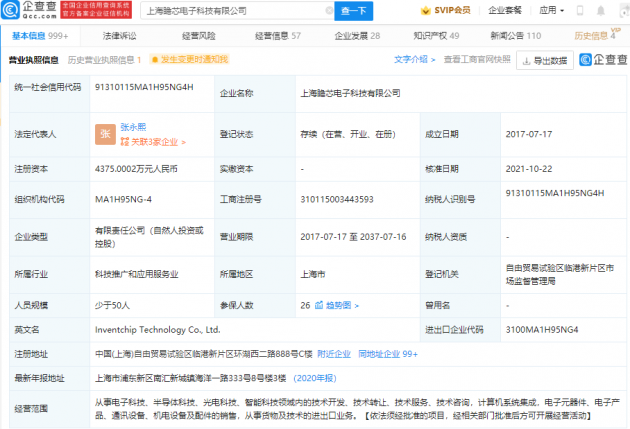Switch to the 基本信息 tab
Viewport: 630px width, 429px height.
40,36
